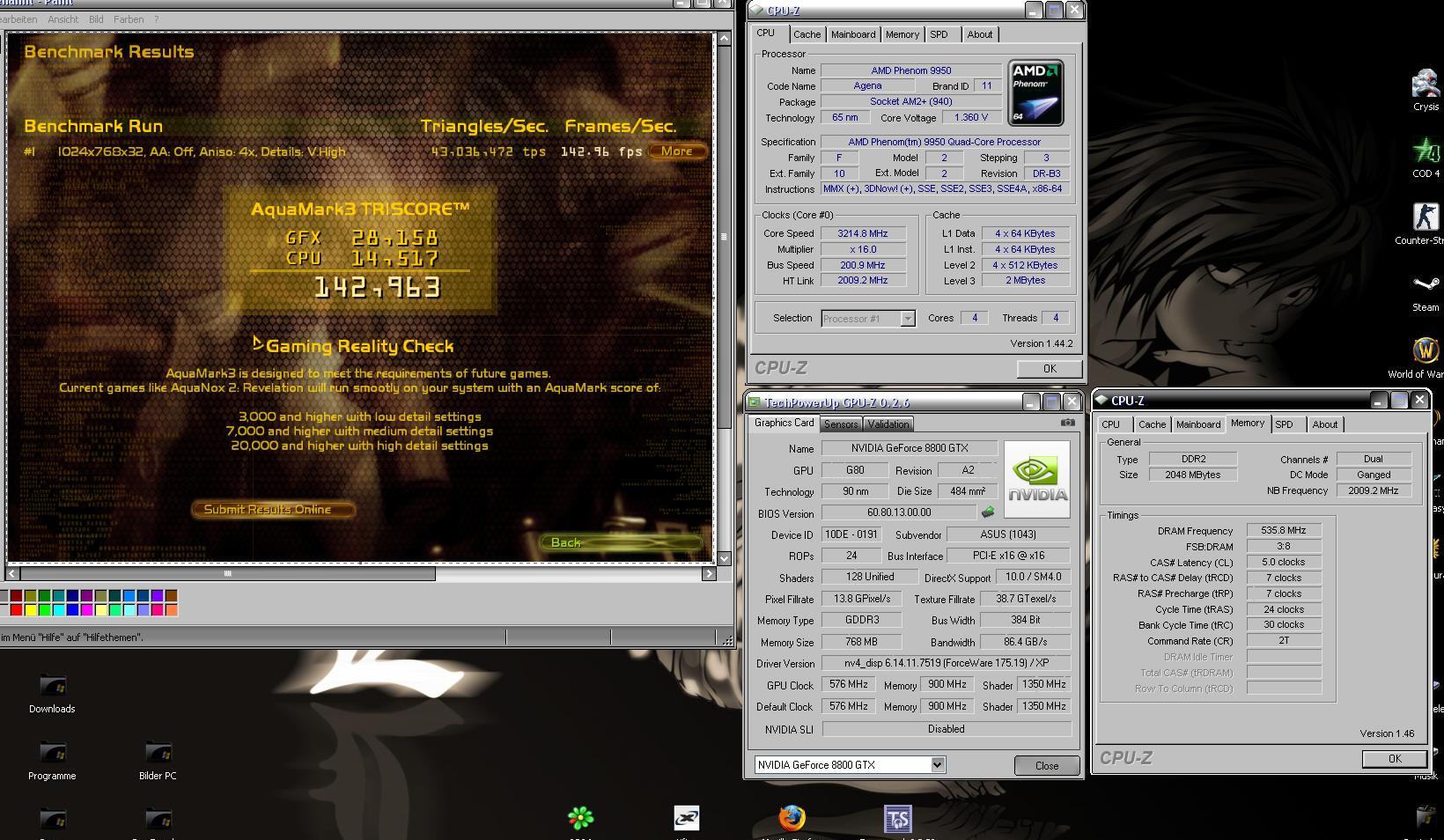
Task: Click the Command Rate value '2T'
Action: coord(1283,640)
